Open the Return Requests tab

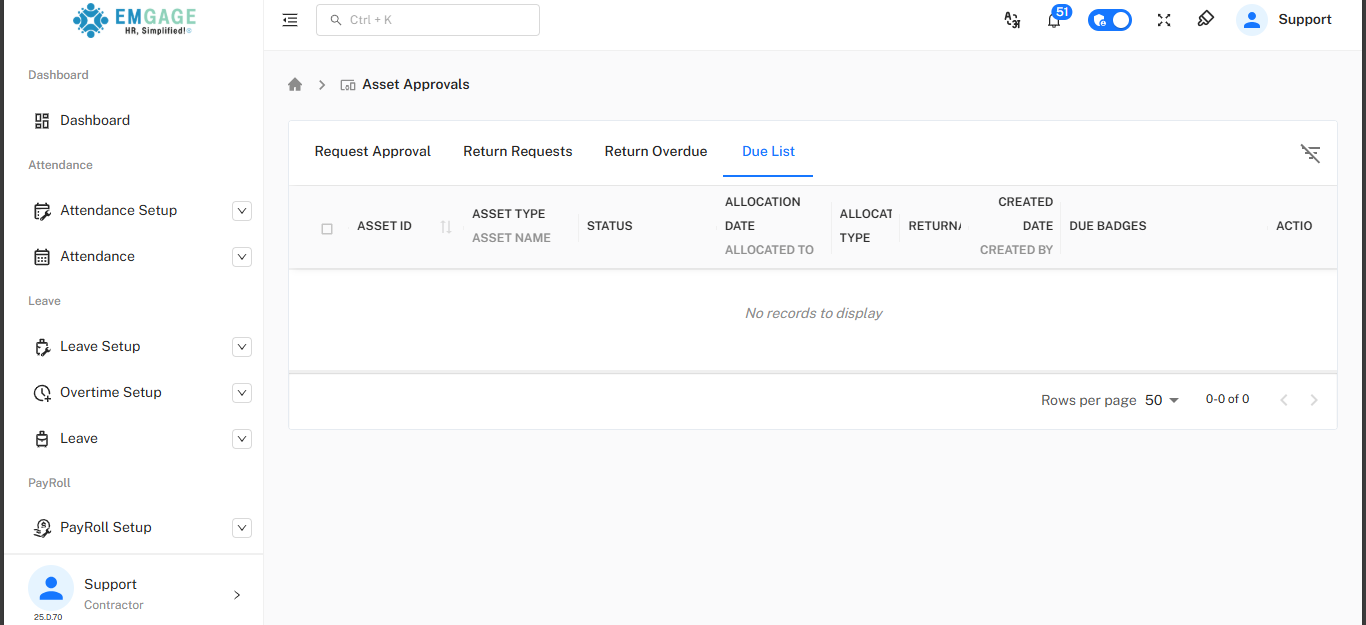point(517,152)
